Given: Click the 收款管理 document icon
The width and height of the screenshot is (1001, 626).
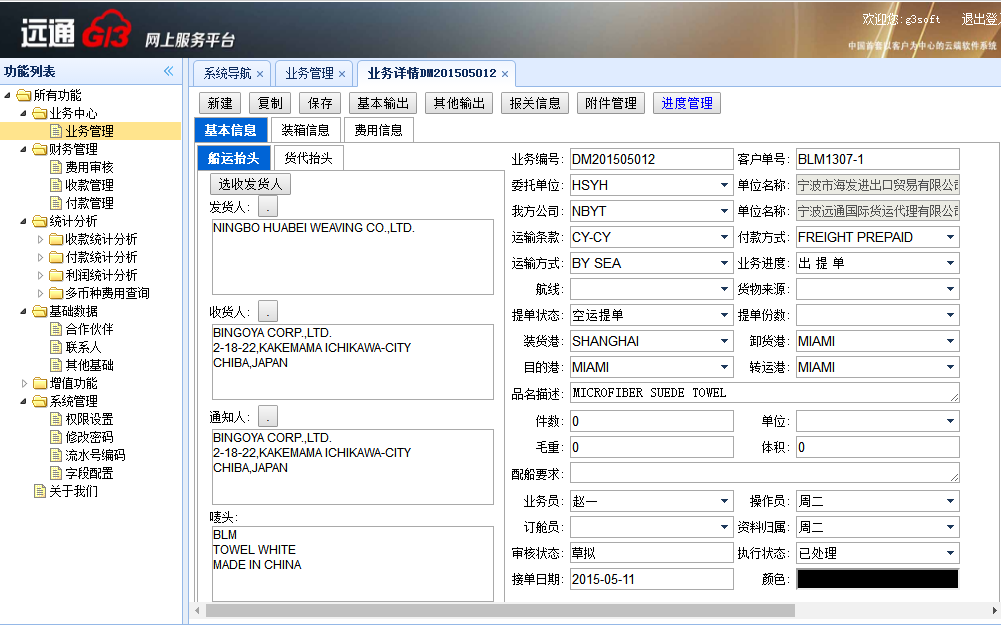Looking at the screenshot, I should click(56, 185).
